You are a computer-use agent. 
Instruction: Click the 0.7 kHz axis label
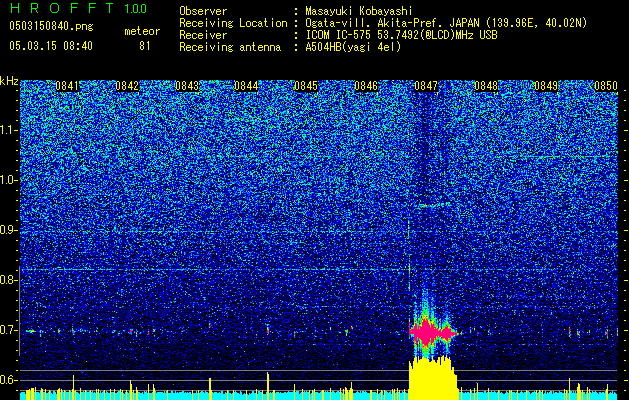tap(7, 330)
